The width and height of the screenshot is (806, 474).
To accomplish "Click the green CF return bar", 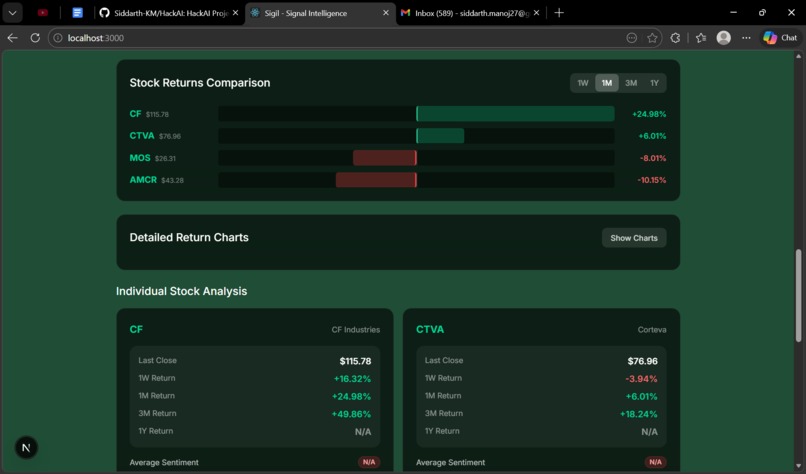I will point(515,114).
